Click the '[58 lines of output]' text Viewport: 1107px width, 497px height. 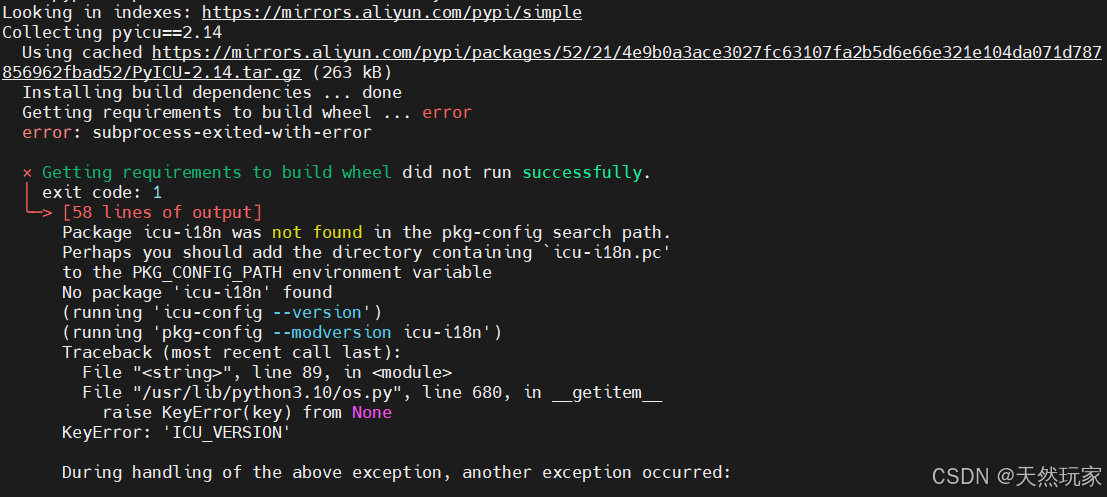(162, 212)
